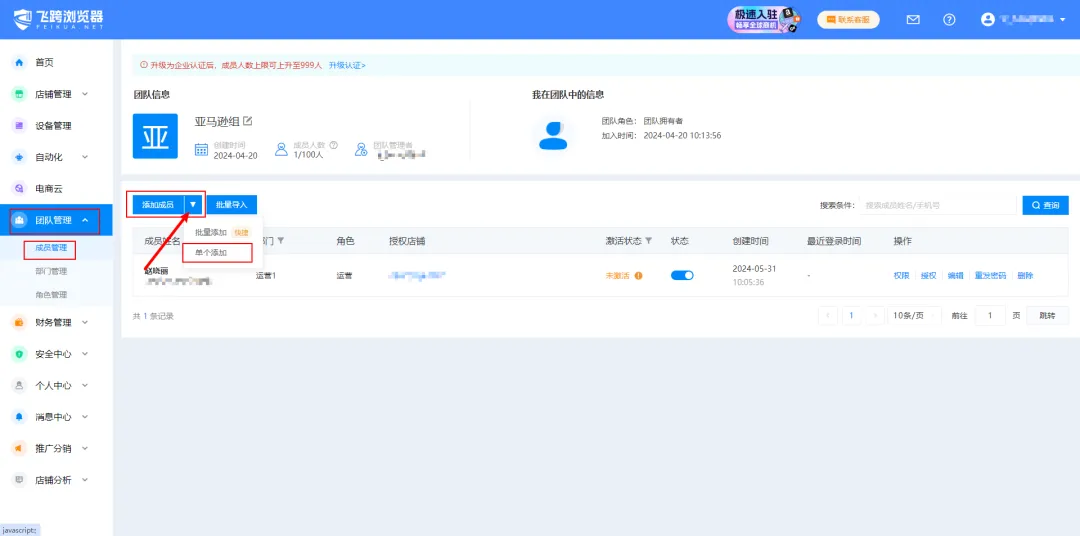The height and width of the screenshot is (536, 1080).
Task: Click the 查询 search button
Action: [x=1045, y=205]
